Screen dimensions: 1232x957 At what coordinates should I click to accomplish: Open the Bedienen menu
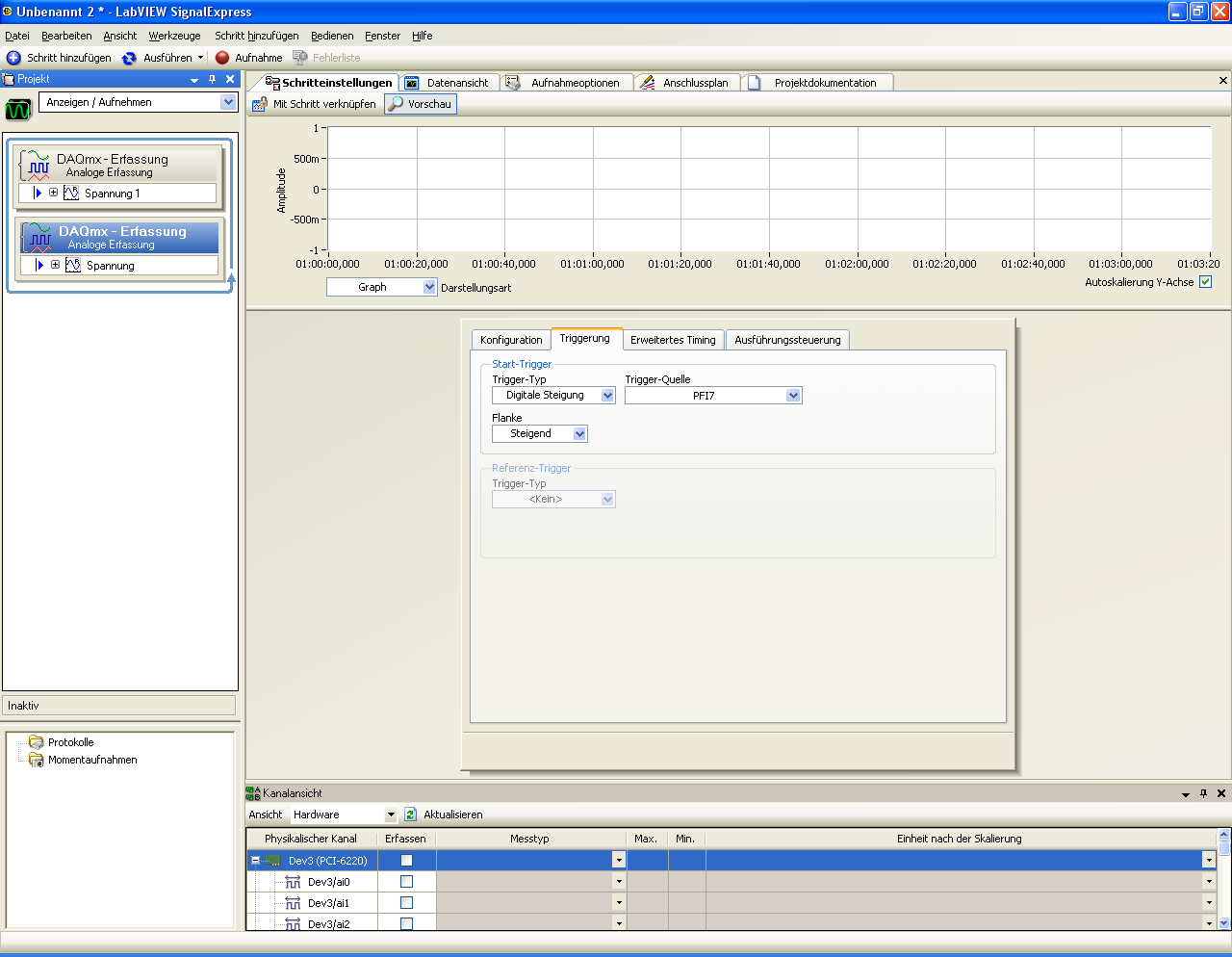click(x=332, y=36)
